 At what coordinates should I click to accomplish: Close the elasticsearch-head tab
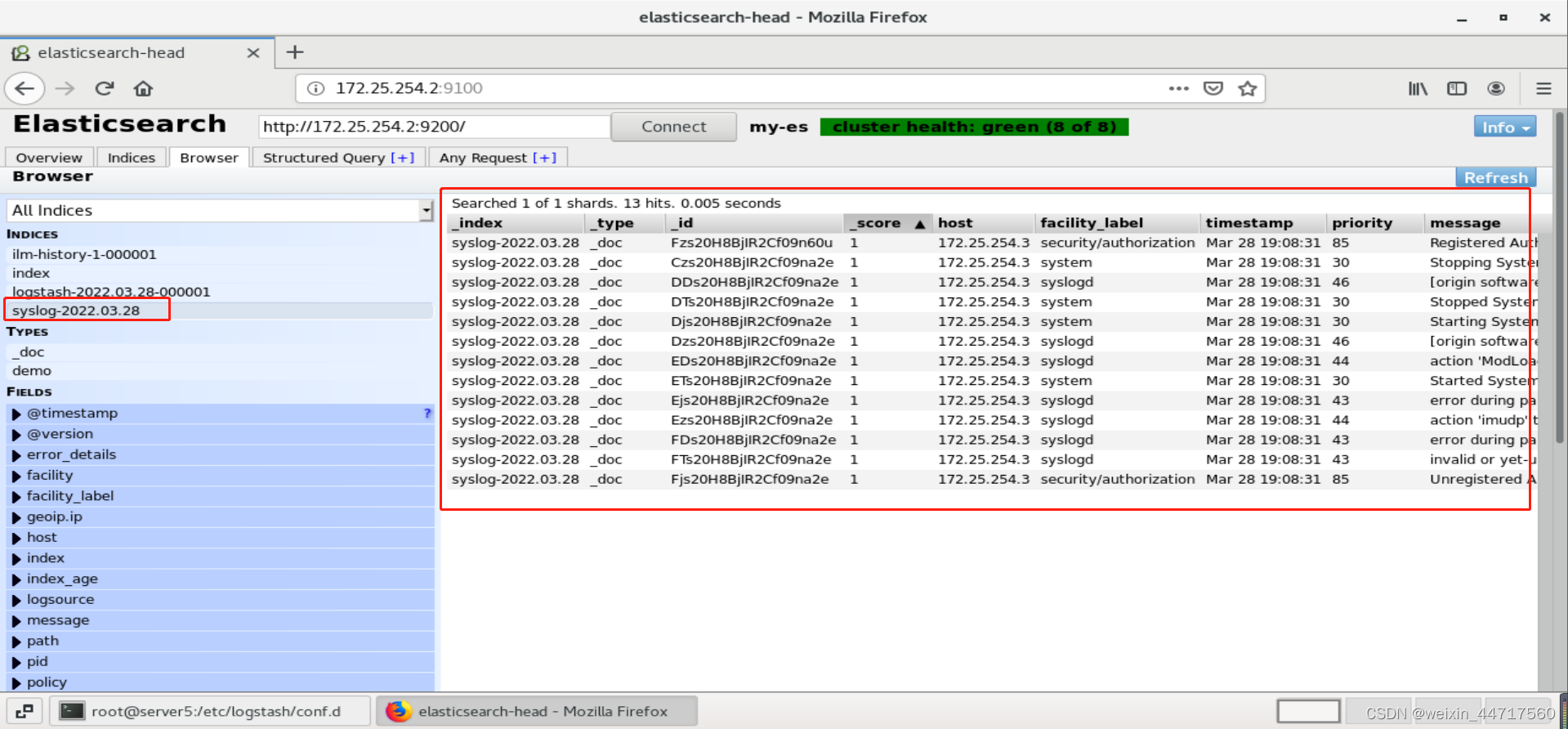[x=253, y=53]
